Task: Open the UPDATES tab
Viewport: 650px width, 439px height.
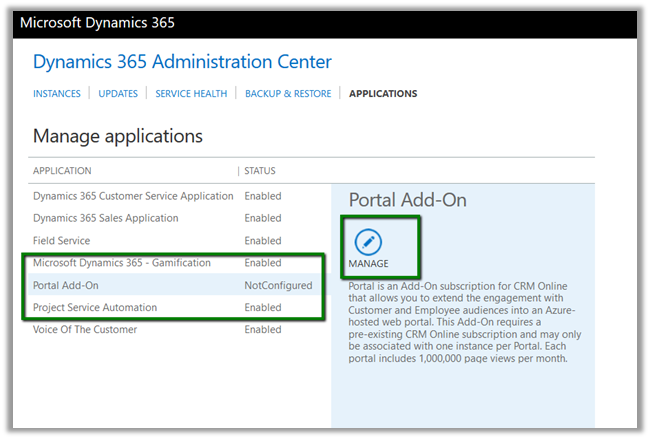Action: (x=118, y=94)
